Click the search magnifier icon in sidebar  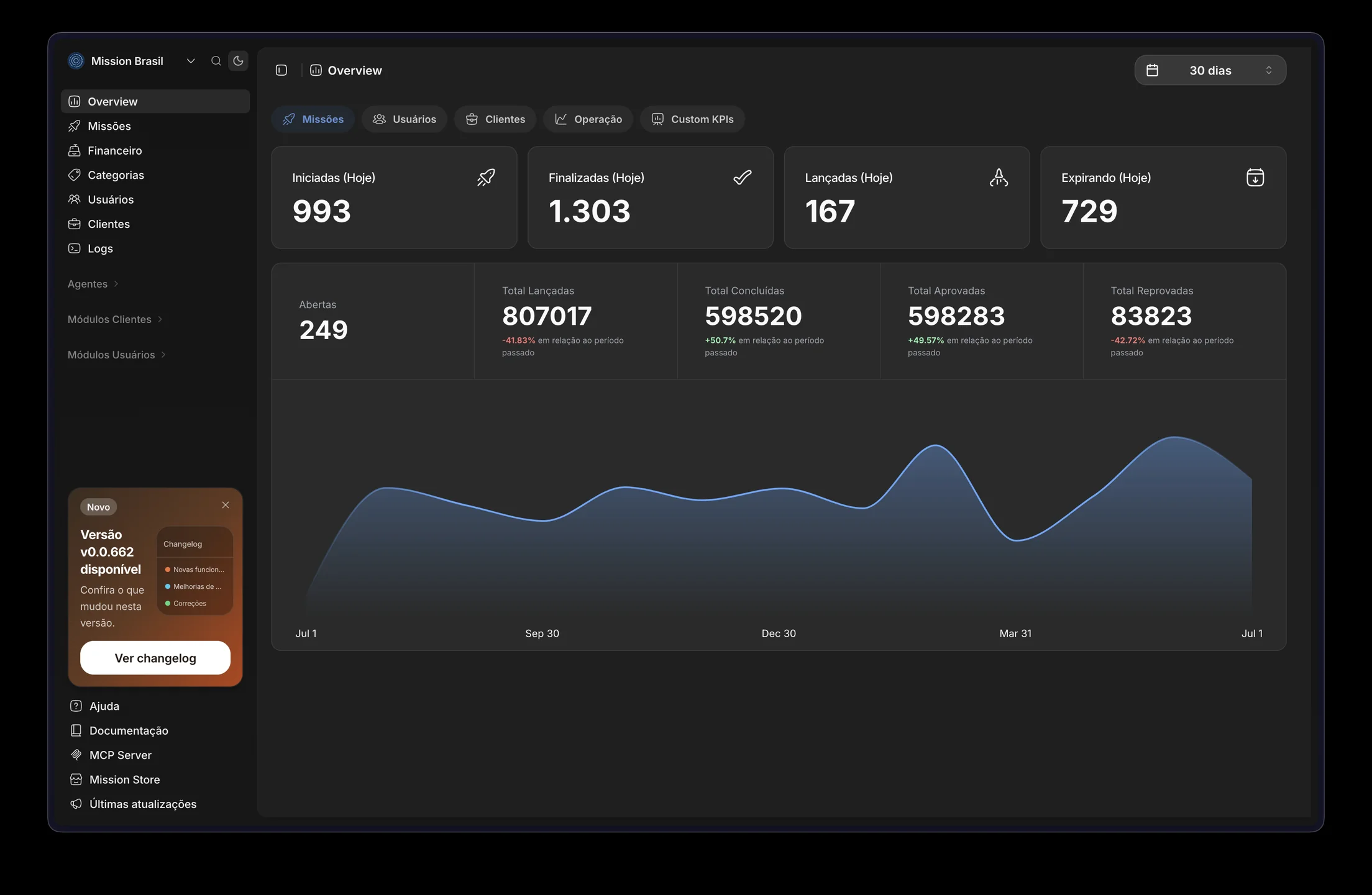[216, 61]
